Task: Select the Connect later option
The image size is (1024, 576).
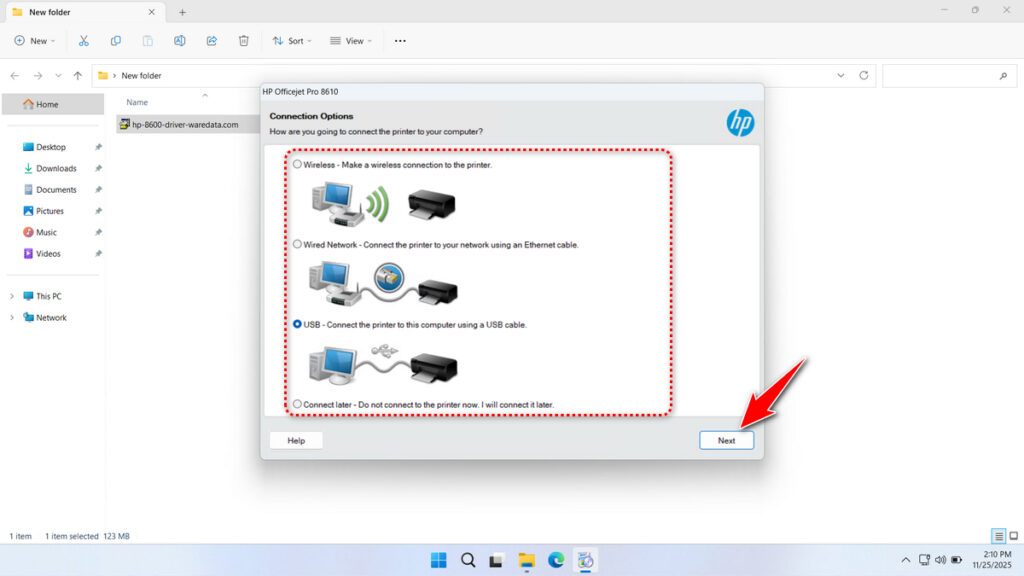Action: [297, 404]
